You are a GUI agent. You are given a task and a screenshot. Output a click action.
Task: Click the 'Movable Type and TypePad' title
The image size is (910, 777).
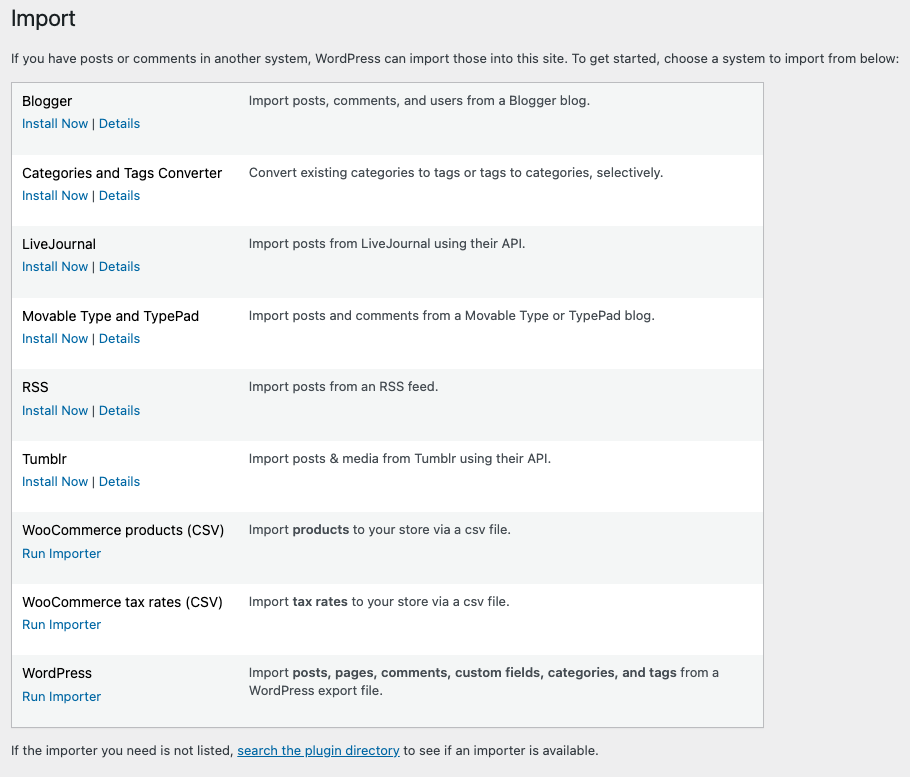[110, 316]
